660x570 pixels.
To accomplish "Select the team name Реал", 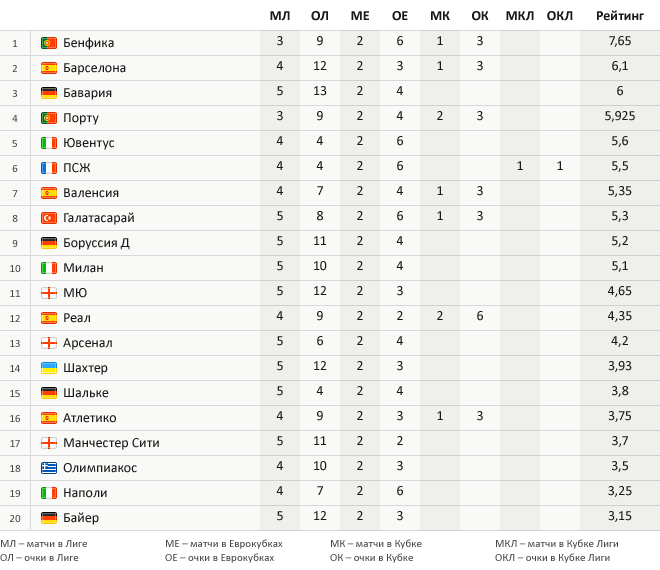I will pos(77,318).
